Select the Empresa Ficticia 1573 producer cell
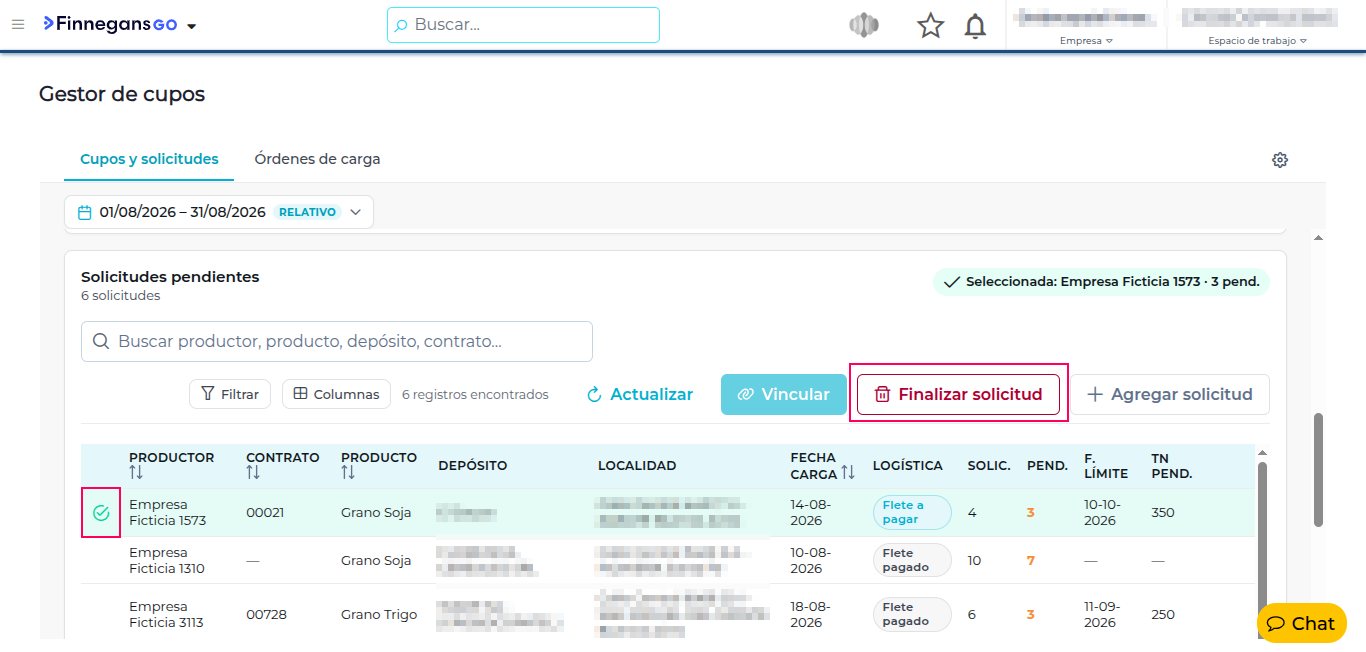 (168, 512)
